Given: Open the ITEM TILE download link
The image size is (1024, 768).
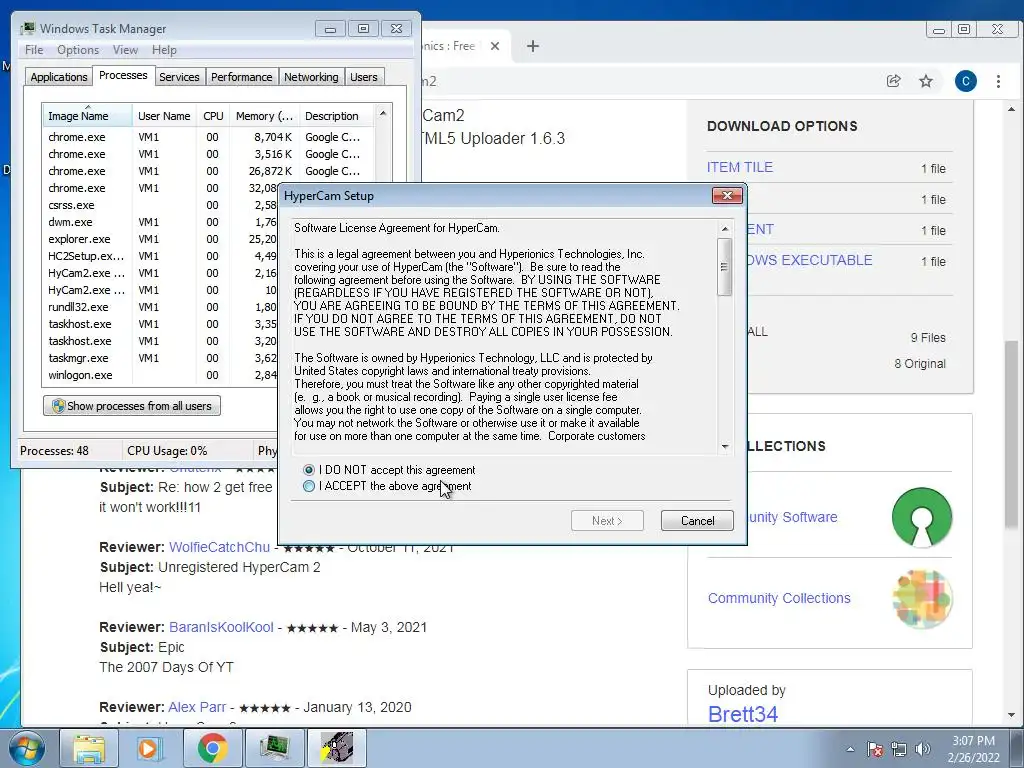Looking at the screenshot, I should click(x=739, y=167).
